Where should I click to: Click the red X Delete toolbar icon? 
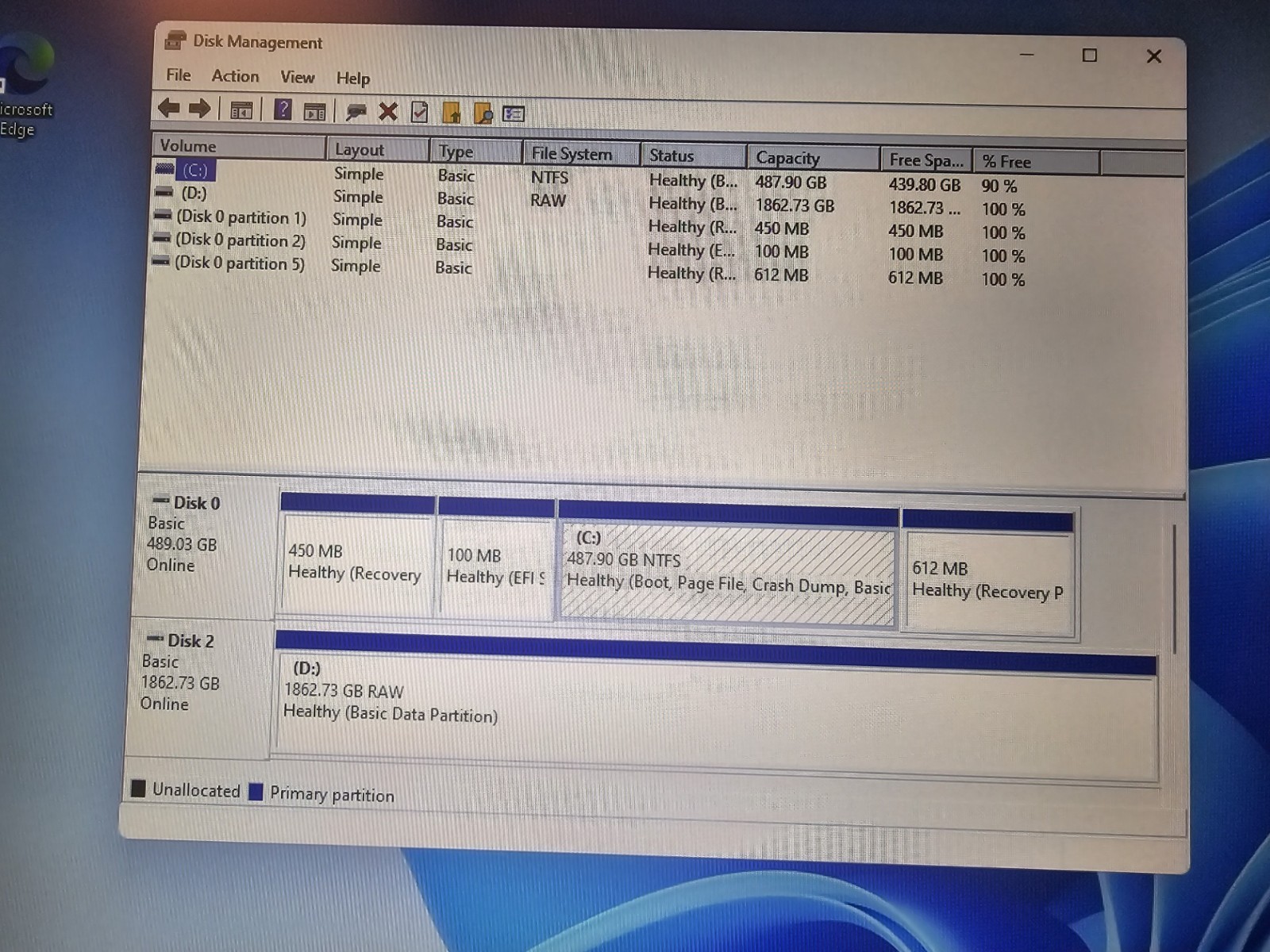point(387,112)
